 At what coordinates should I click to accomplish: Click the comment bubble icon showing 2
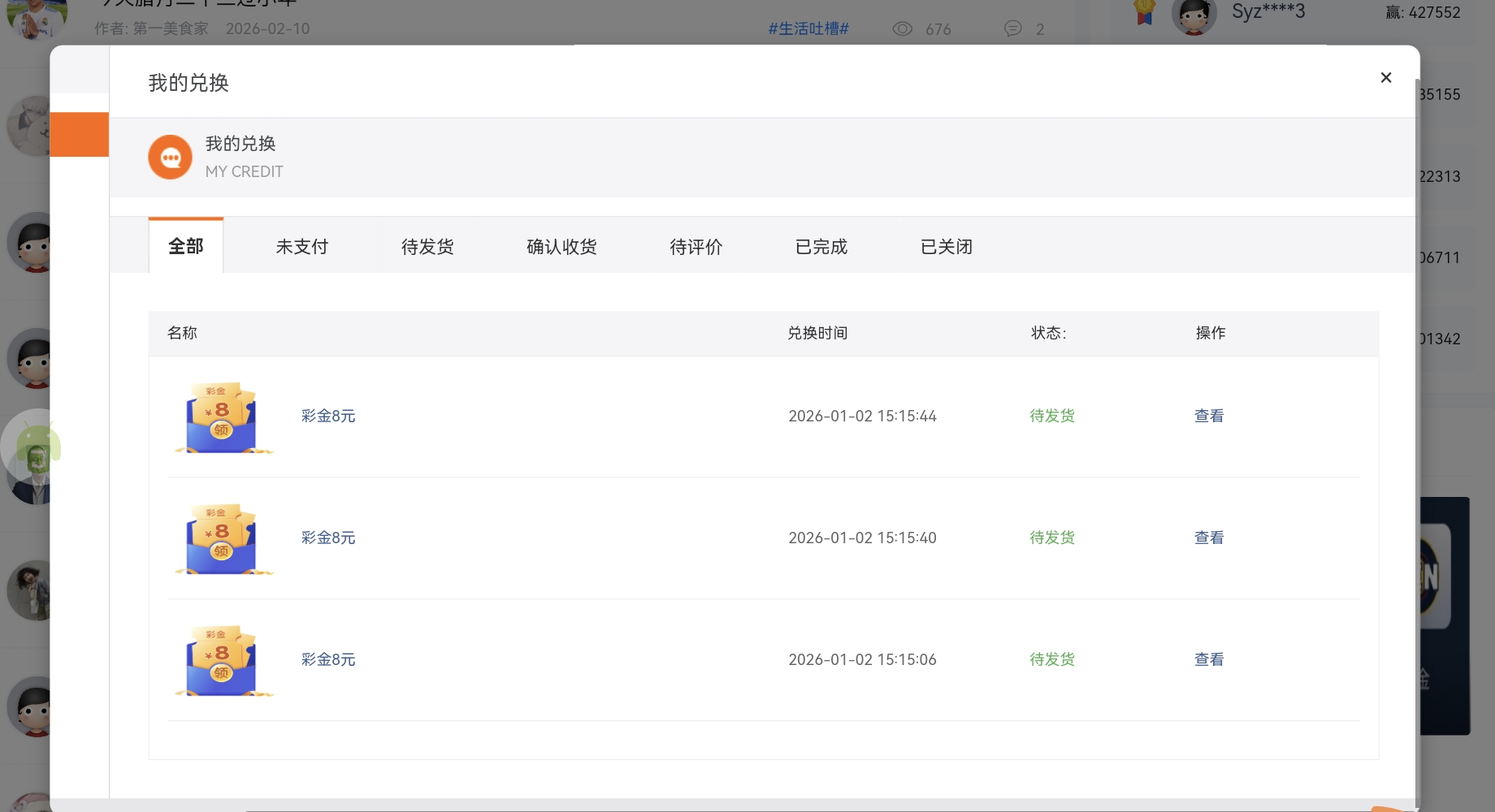click(1012, 28)
